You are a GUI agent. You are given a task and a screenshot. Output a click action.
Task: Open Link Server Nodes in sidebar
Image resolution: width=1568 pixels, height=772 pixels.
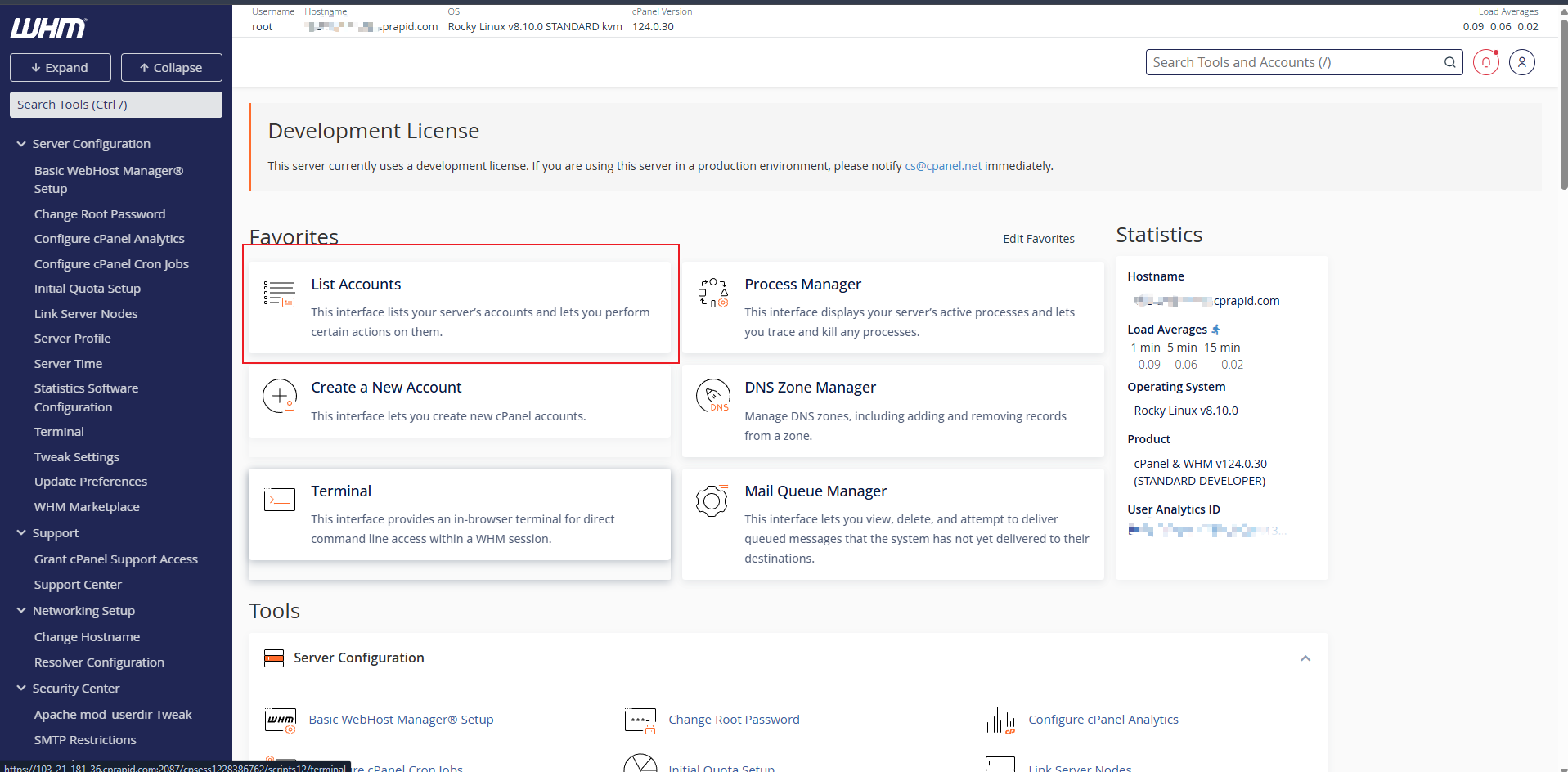click(86, 314)
